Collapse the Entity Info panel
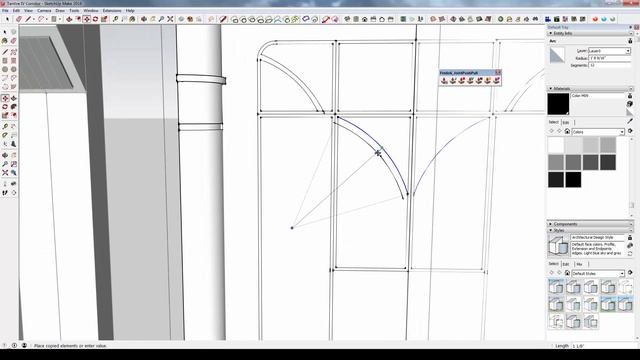This screenshot has width=640, height=360. [x=551, y=33]
